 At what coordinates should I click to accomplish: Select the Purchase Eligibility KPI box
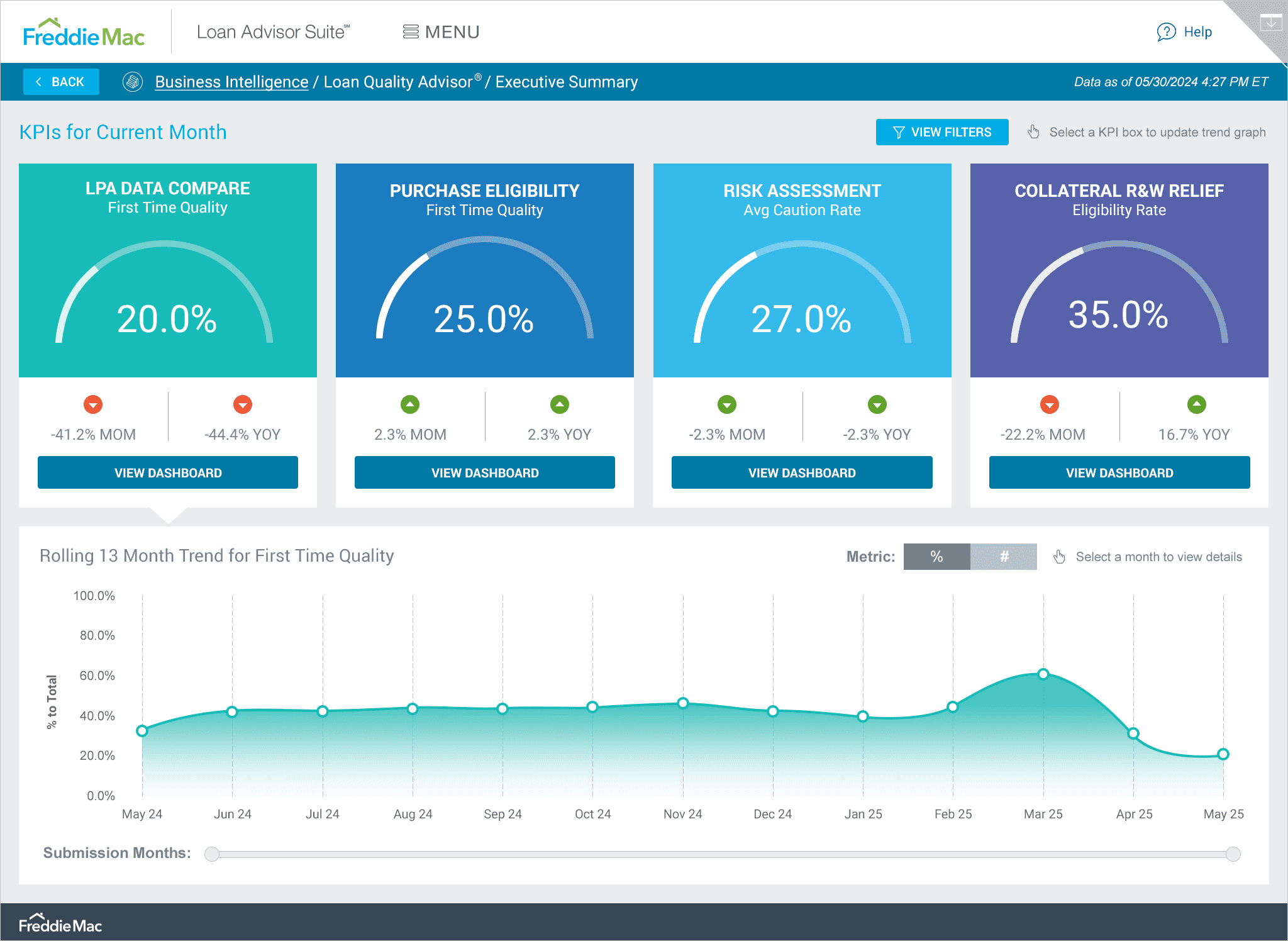[484, 270]
